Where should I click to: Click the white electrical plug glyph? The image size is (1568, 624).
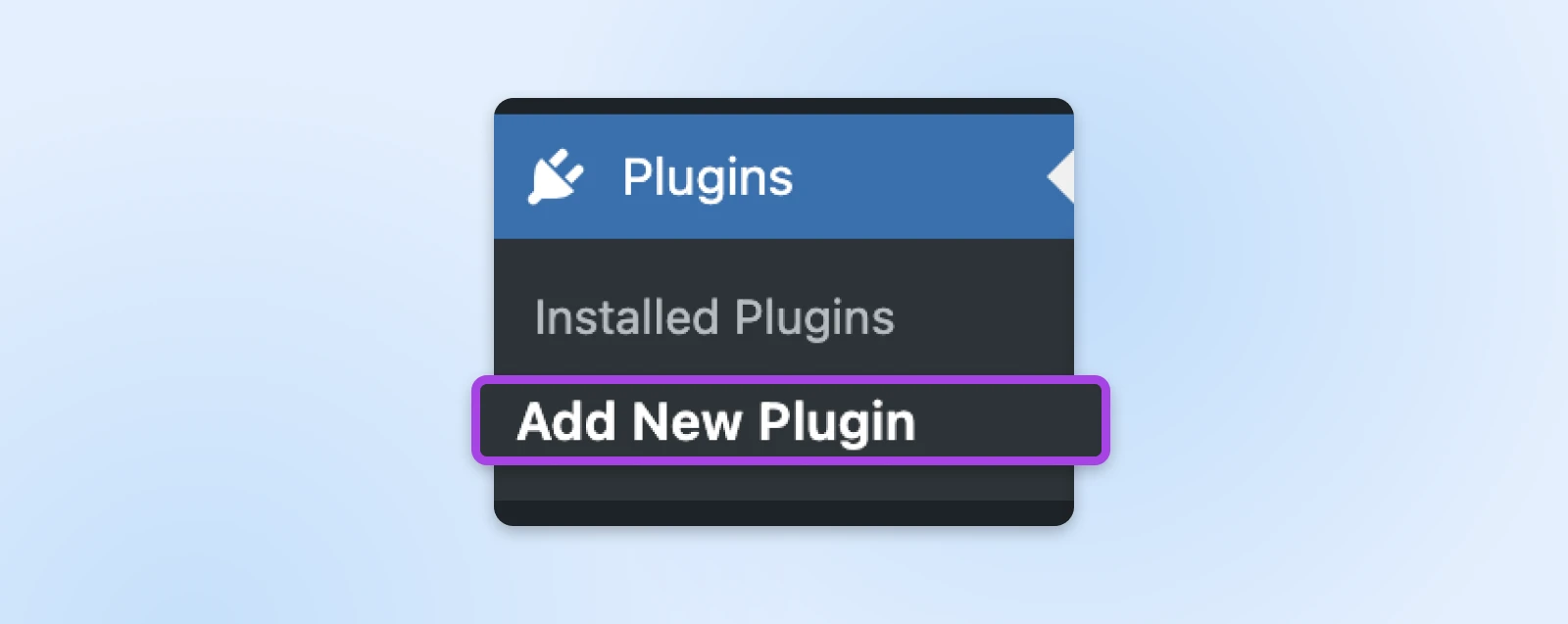click(556, 176)
